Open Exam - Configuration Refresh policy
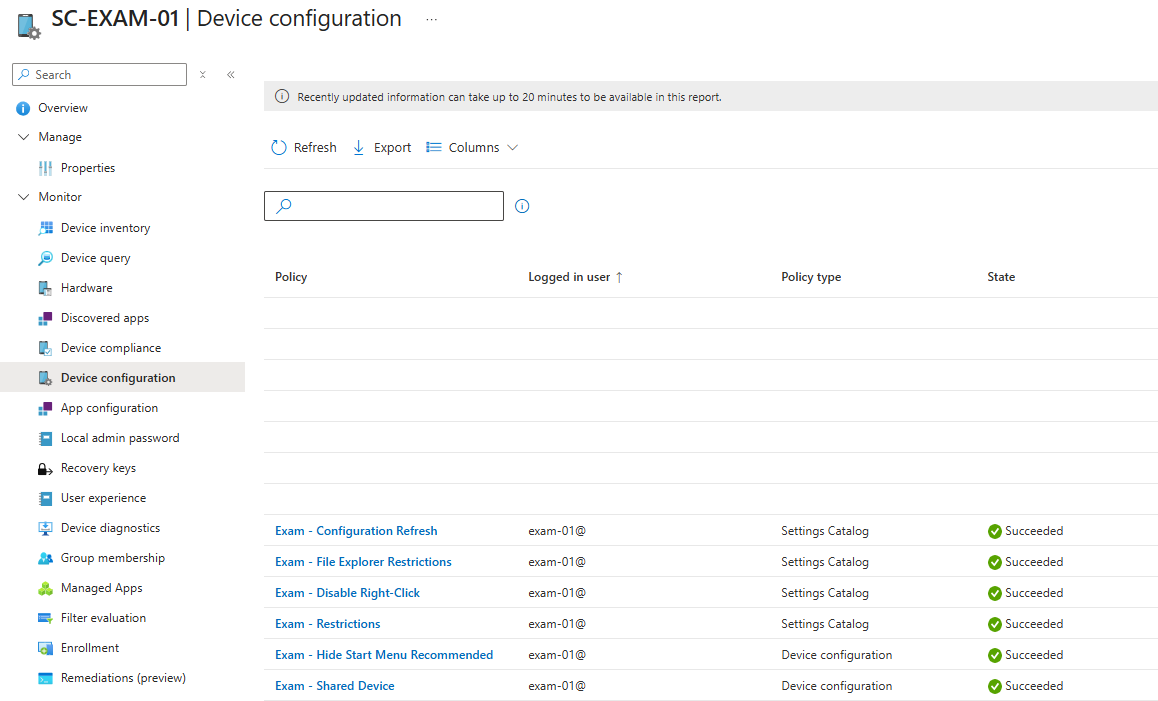 (x=356, y=531)
